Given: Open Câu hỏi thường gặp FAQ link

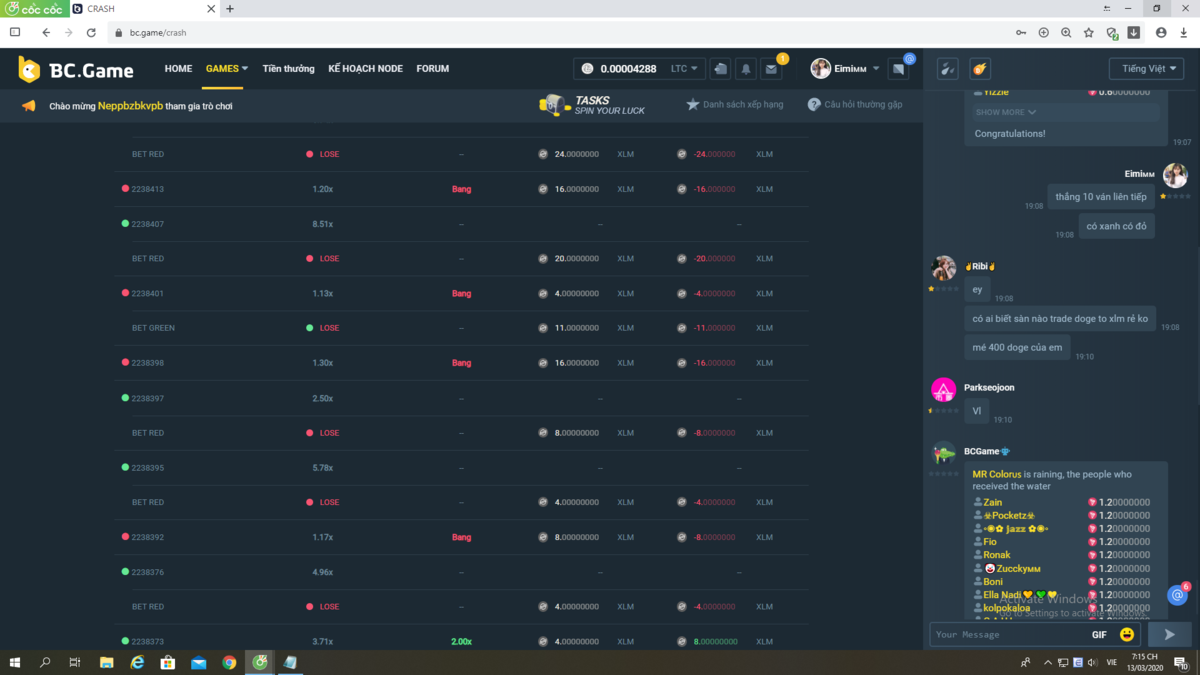Looking at the screenshot, I should (x=855, y=105).
